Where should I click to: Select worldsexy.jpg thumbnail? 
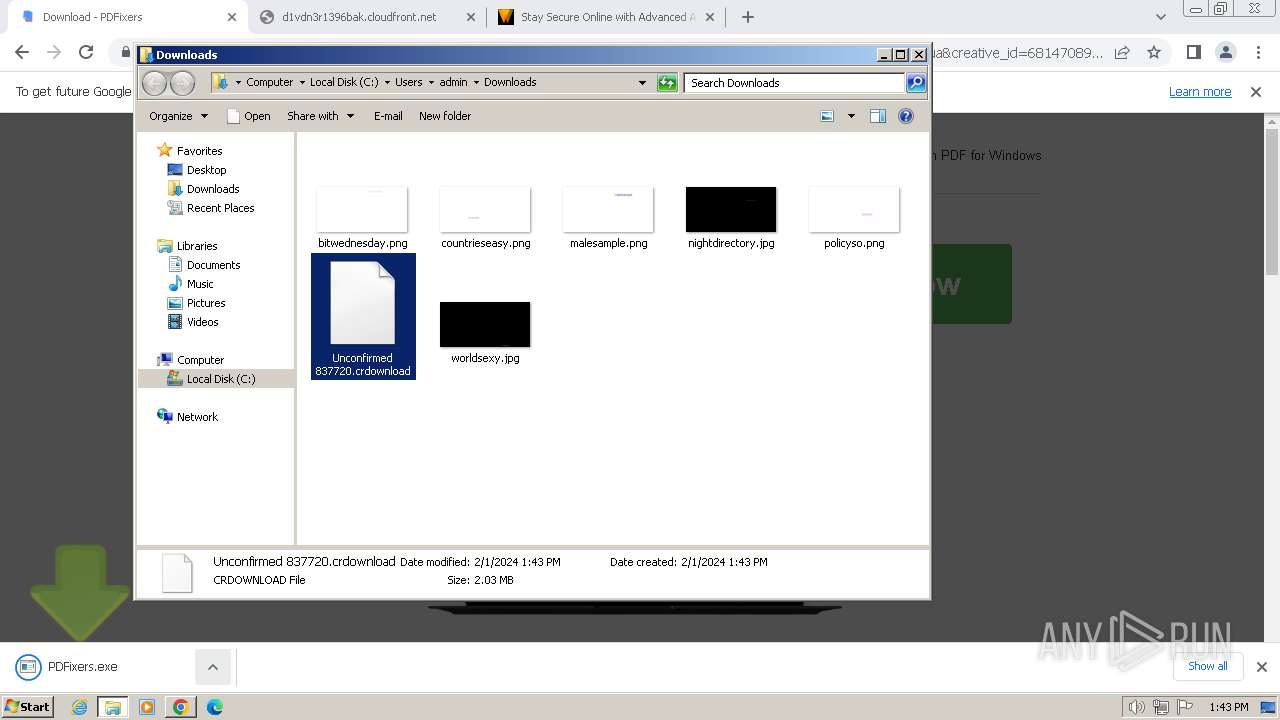pyautogui.click(x=485, y=325)
